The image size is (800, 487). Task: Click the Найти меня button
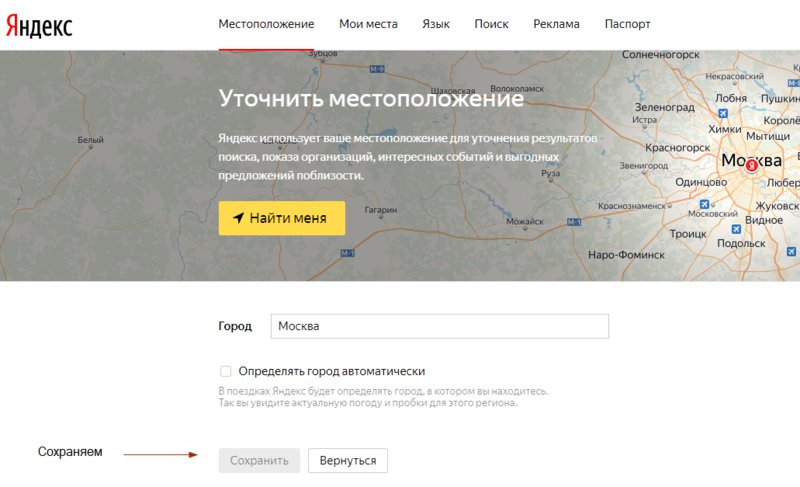tap(282, 218)
